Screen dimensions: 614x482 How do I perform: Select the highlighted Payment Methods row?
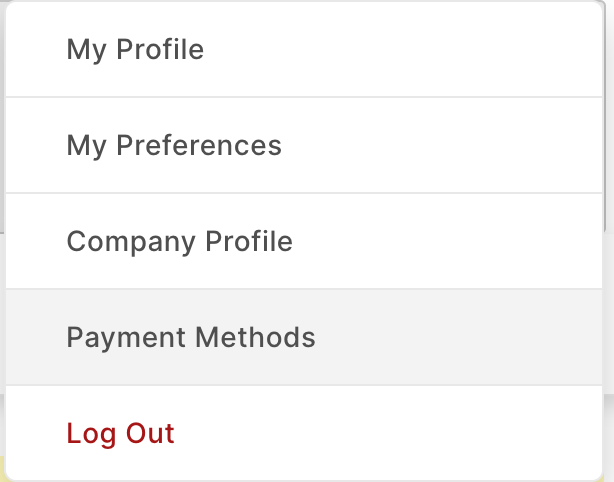point(304,337)
